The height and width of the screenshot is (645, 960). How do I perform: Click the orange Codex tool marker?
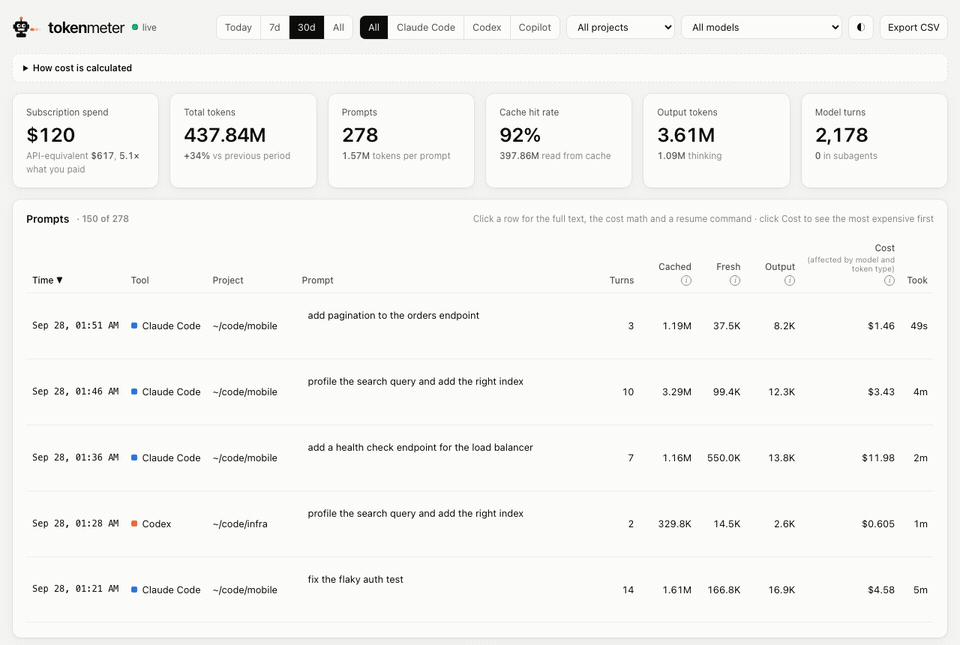(134, 524)
